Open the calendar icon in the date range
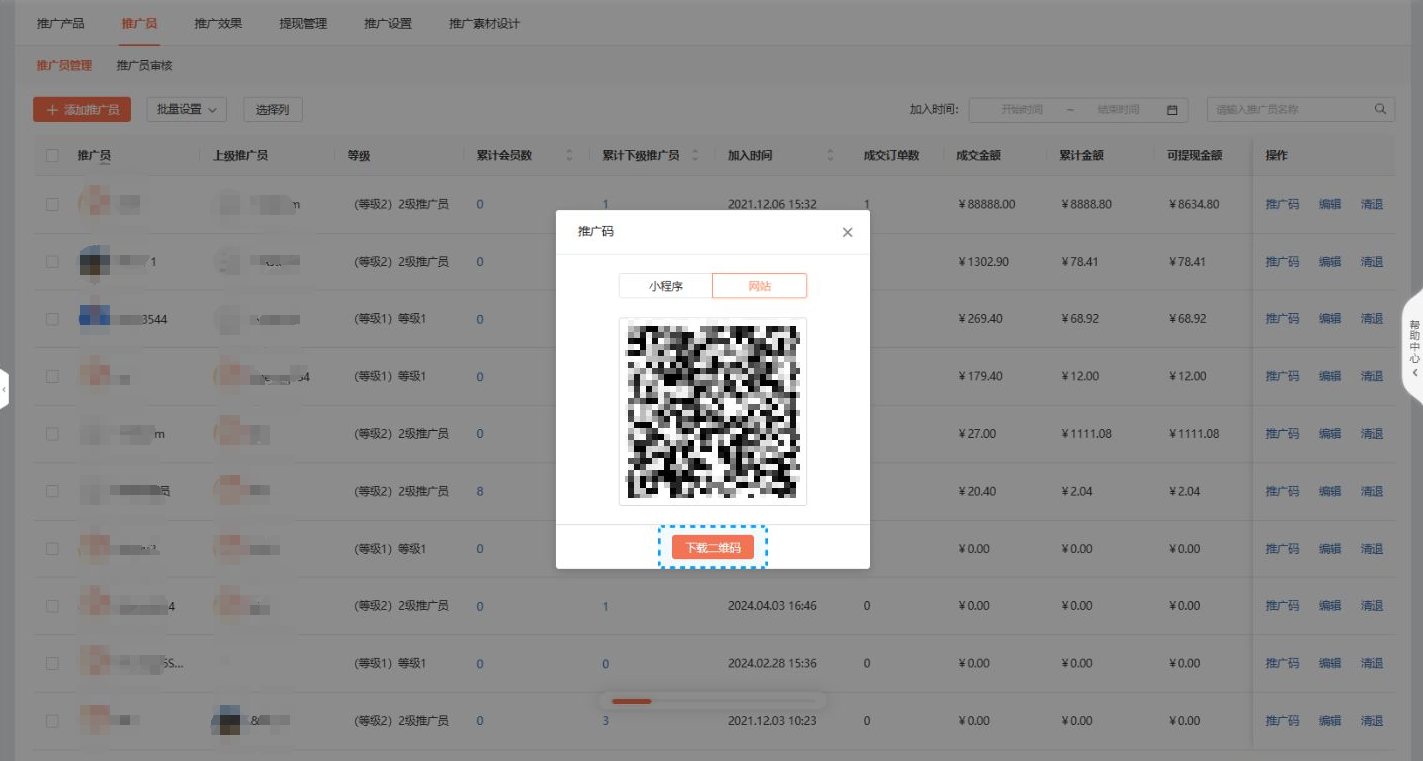The height and width of the screenshot is (761, 1423). coord(1172,110)
